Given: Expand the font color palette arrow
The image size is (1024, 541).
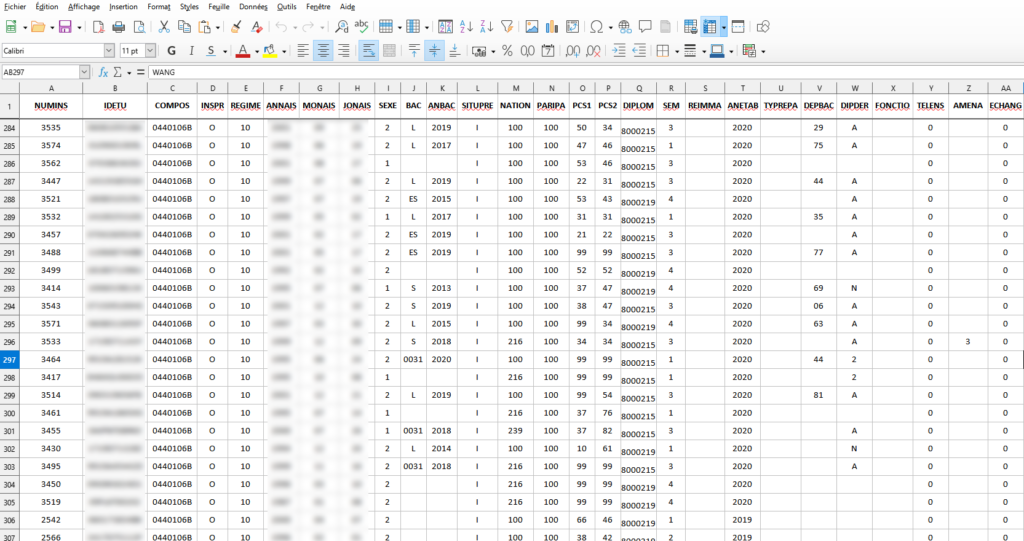Looking at the screenshot, I should coord(256,52).
